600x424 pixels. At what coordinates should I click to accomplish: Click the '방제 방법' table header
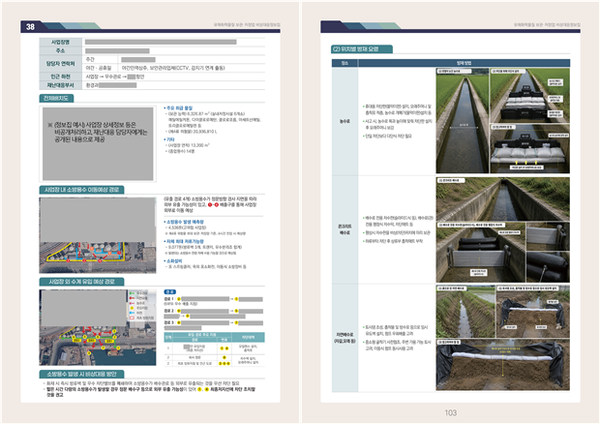tap(464, 63)
